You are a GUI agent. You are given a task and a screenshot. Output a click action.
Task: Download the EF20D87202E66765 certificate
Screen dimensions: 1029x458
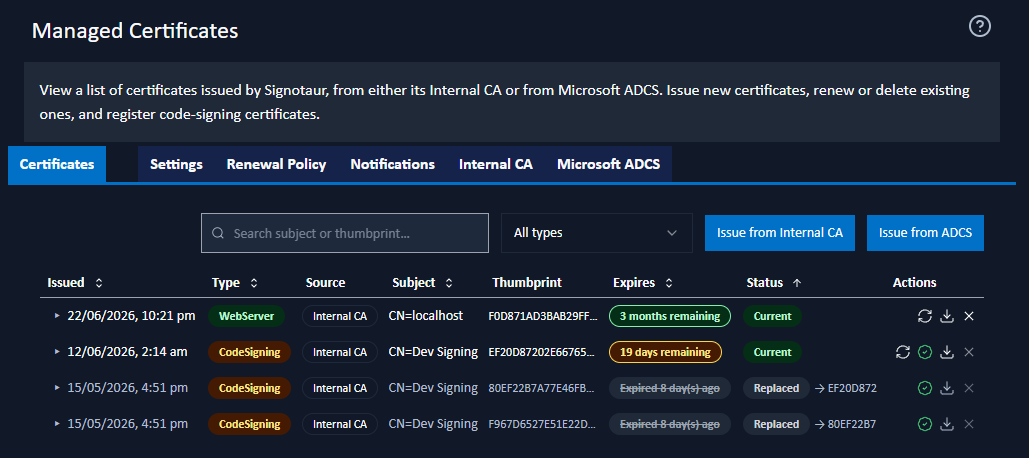[x=946, y=352]
